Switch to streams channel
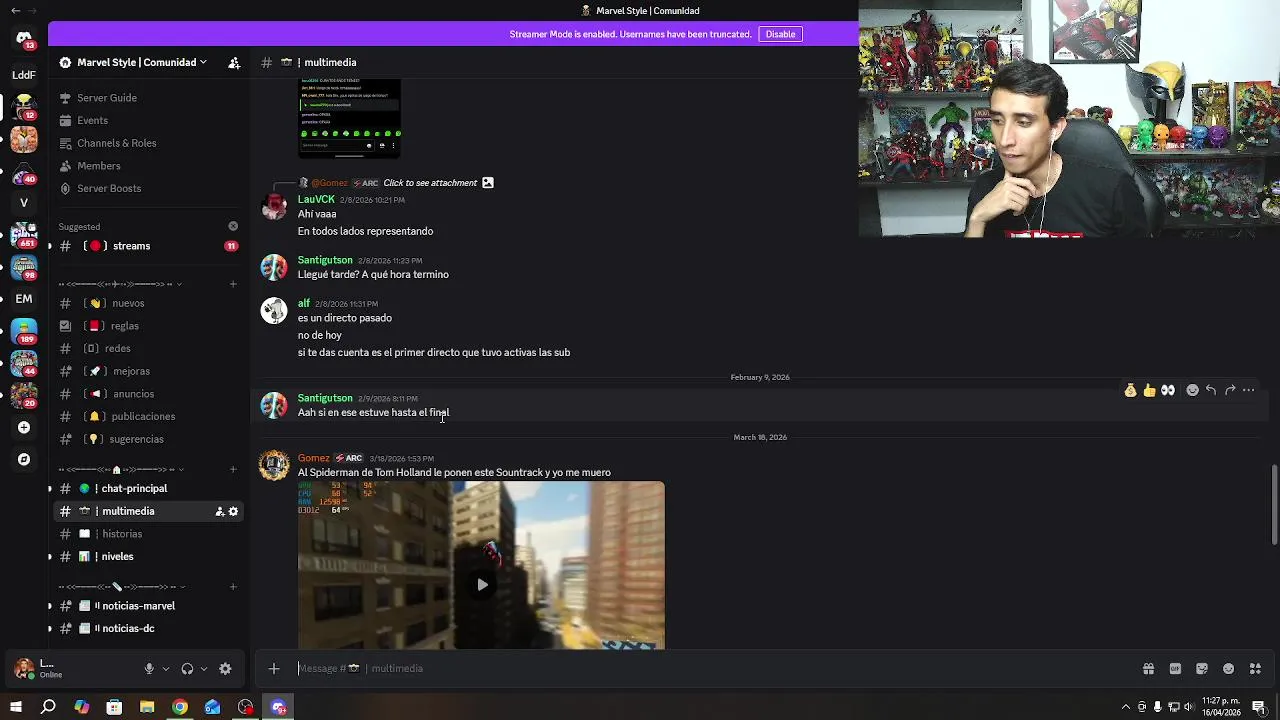1280x720 pixels. 149,246
